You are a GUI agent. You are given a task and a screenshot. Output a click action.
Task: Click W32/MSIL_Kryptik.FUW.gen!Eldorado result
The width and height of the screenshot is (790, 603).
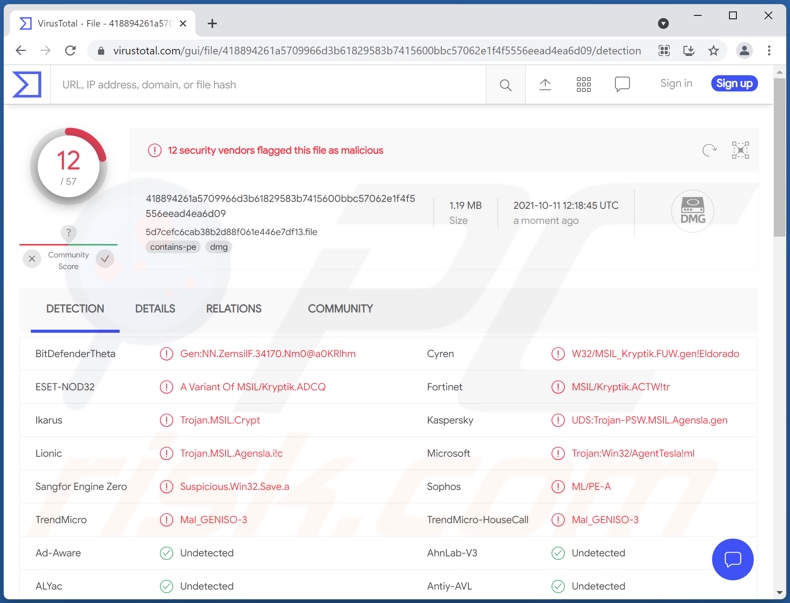click(655, 354)
